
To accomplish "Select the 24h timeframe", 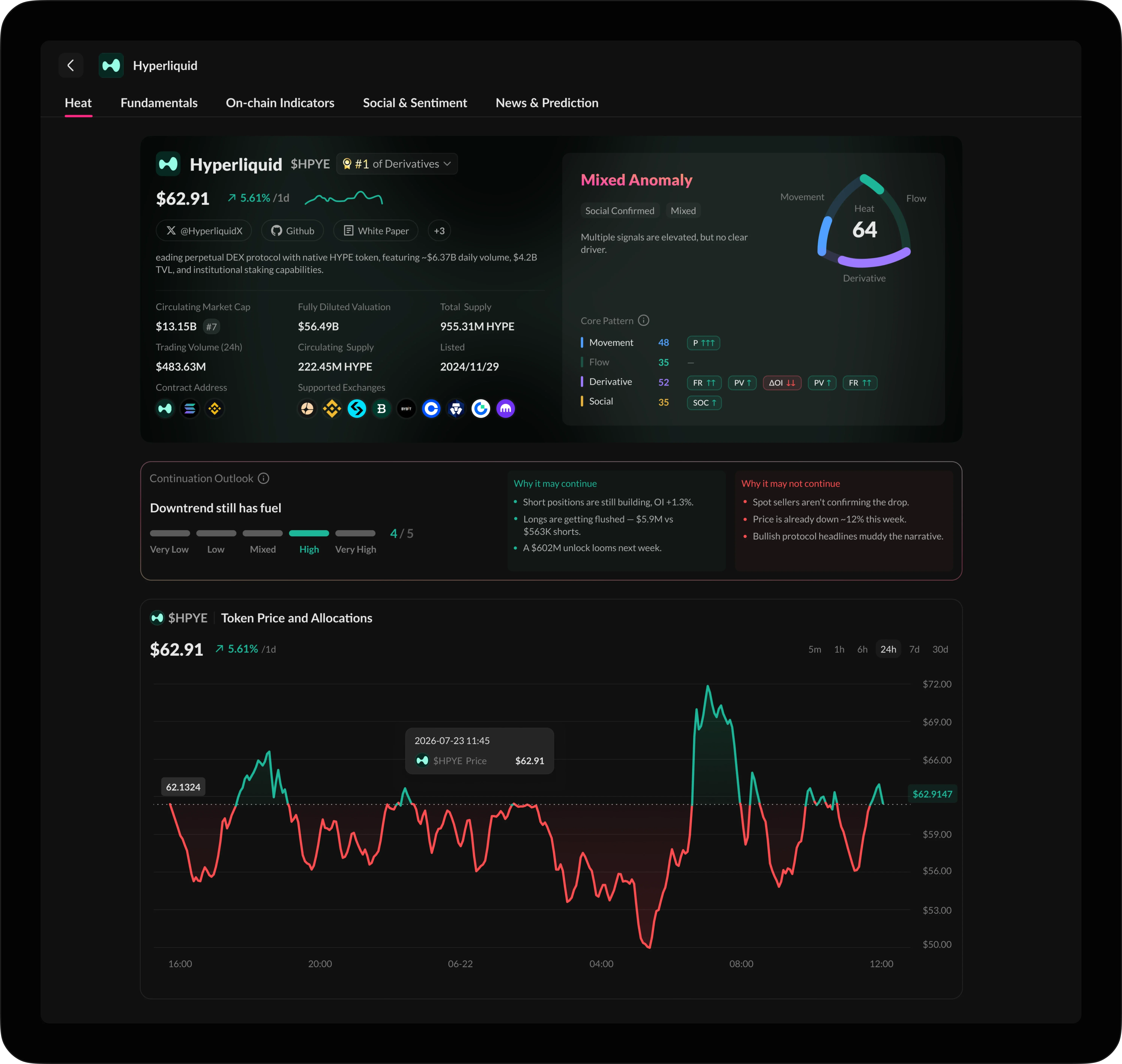I will pos(888,649).
